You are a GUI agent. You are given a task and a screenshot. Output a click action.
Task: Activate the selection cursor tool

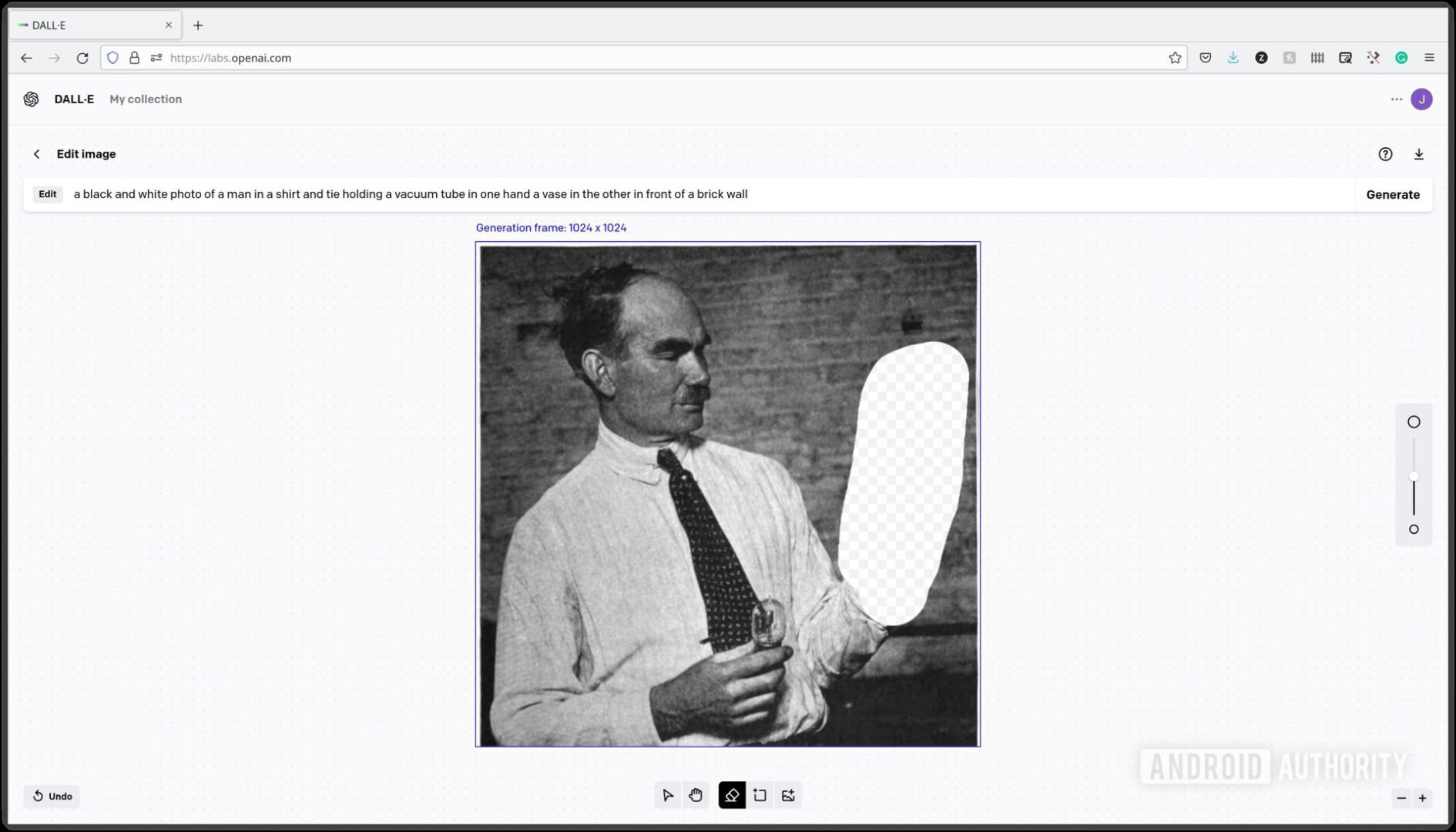(667, 795)
